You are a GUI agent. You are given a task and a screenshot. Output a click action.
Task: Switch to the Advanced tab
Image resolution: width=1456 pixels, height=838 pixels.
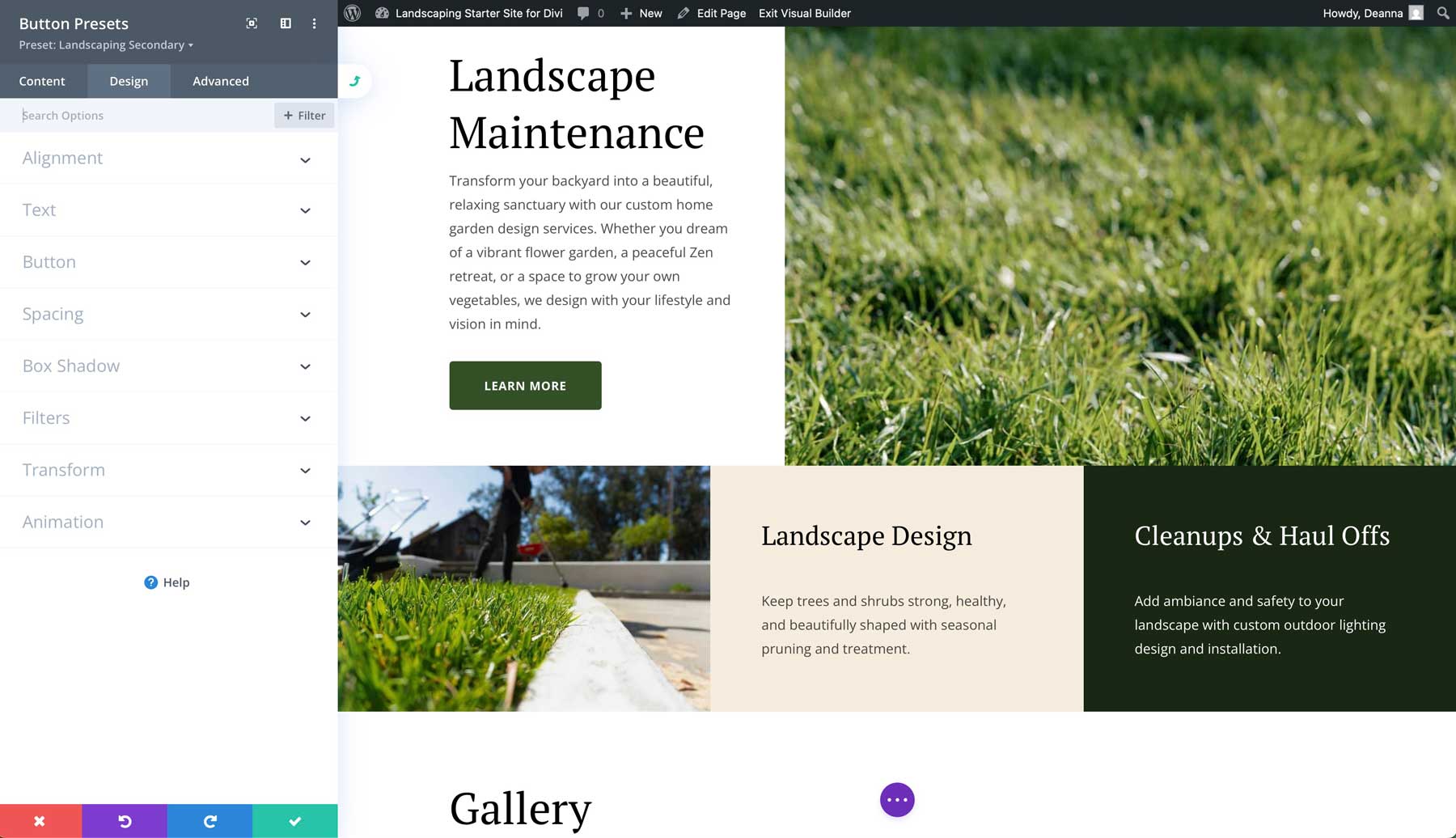point(220,81)
